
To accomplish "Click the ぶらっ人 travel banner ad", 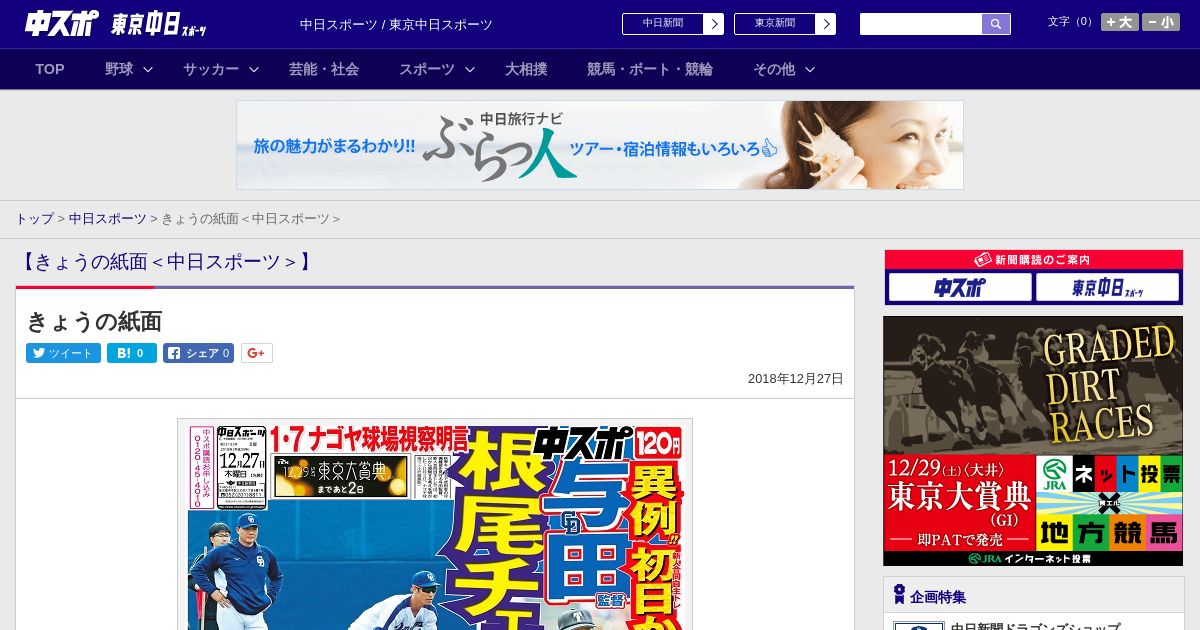I will pyautogui.click(x=600, y=145).
